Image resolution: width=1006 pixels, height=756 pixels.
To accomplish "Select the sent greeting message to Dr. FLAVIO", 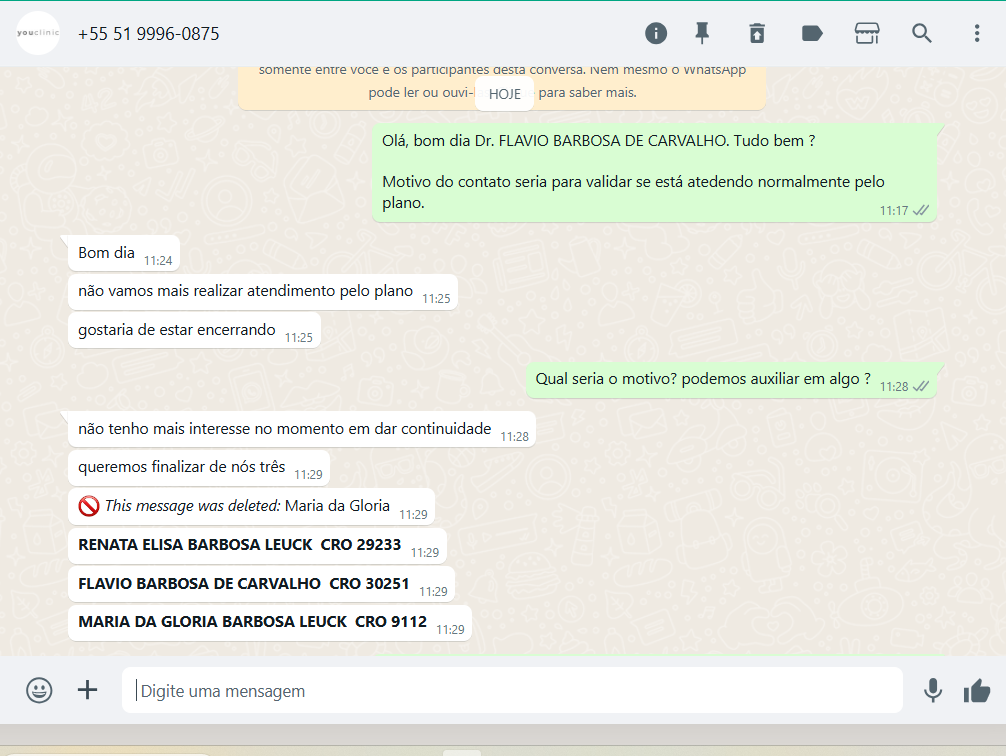I will click(654, 173).
